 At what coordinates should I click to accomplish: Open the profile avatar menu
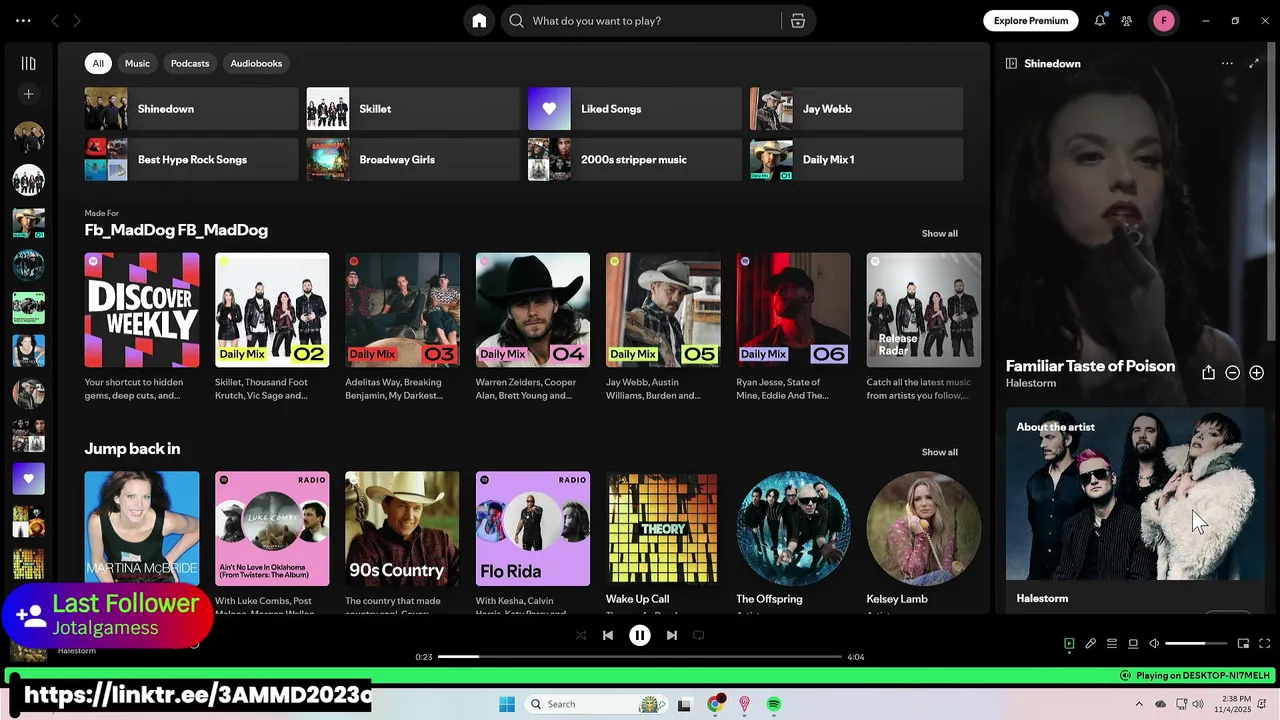[x=1164, y=21]
